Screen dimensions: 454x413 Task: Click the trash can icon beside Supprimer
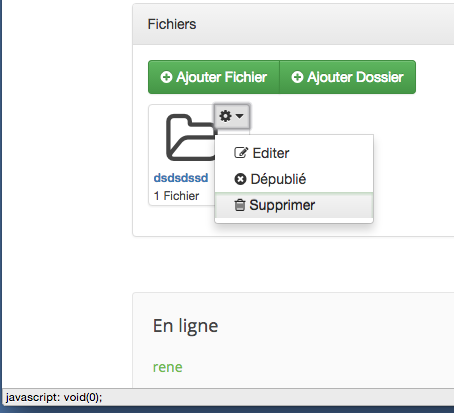(x=240, y=205)
